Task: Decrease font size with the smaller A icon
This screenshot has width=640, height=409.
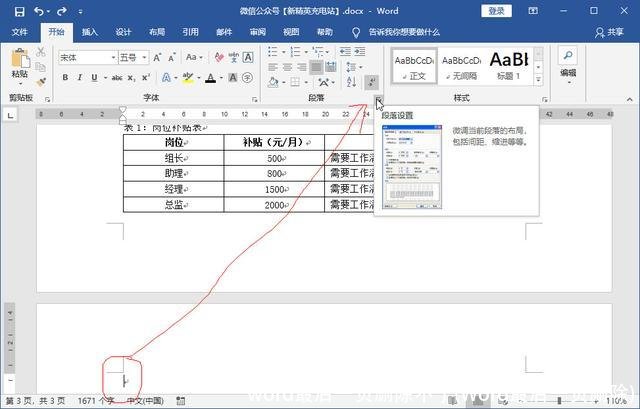Action: point(172,58)
